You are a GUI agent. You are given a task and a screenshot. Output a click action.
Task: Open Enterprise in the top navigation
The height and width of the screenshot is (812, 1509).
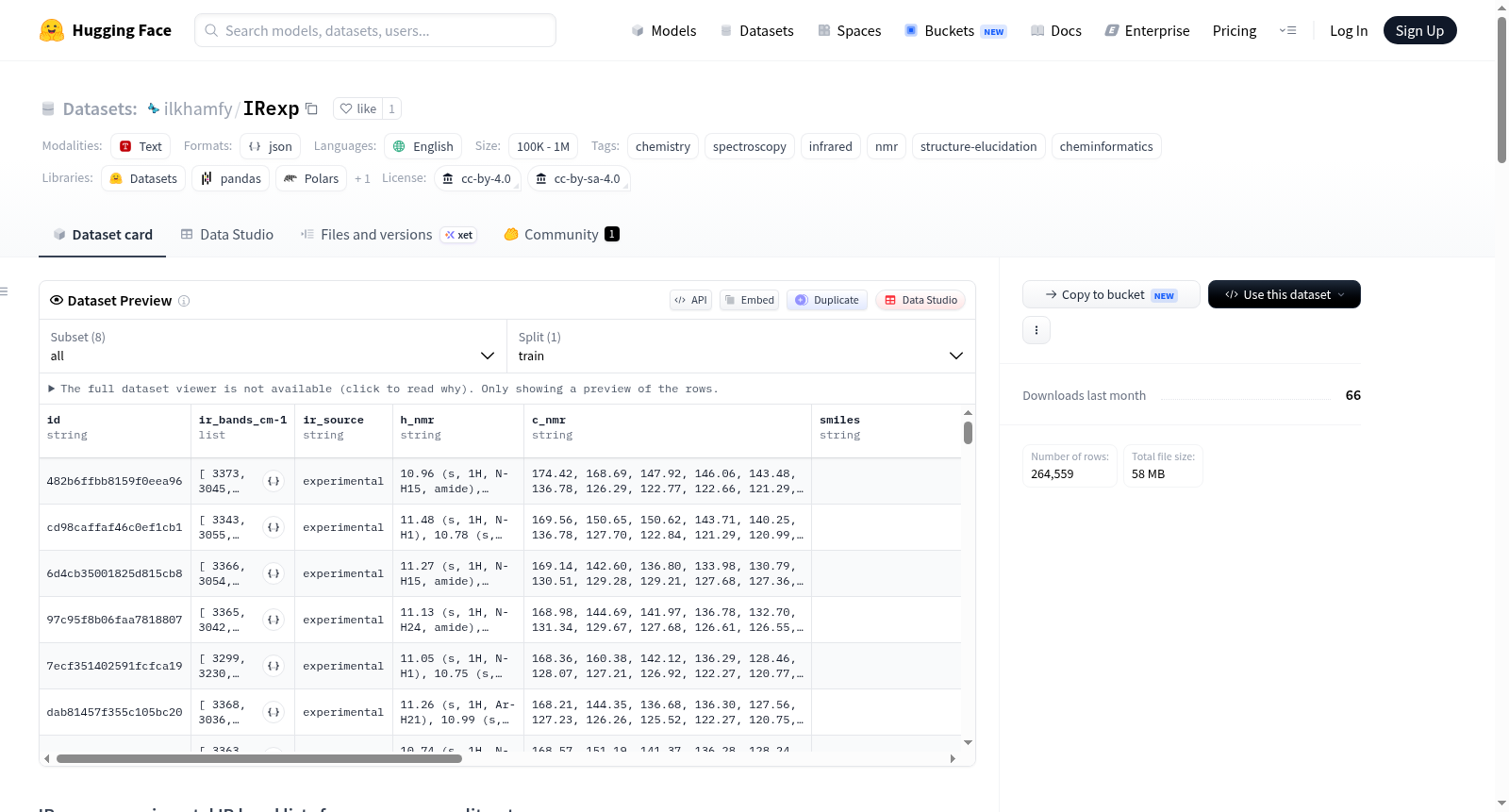click(1147, 31)
